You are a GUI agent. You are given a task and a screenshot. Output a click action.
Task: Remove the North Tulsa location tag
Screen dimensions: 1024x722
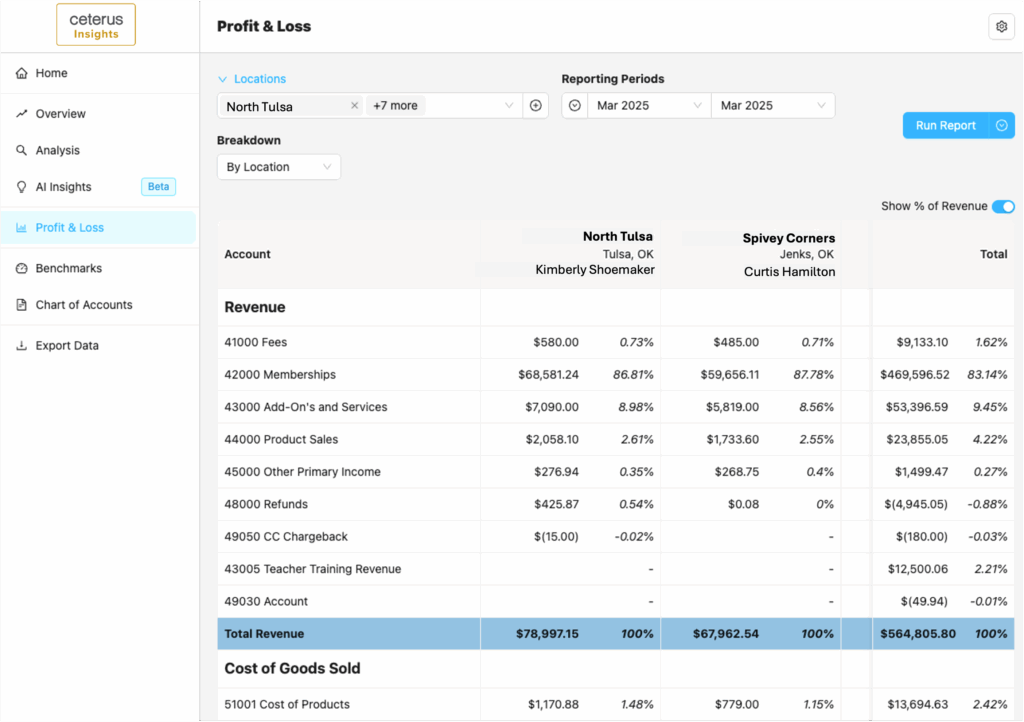[354, 106]
